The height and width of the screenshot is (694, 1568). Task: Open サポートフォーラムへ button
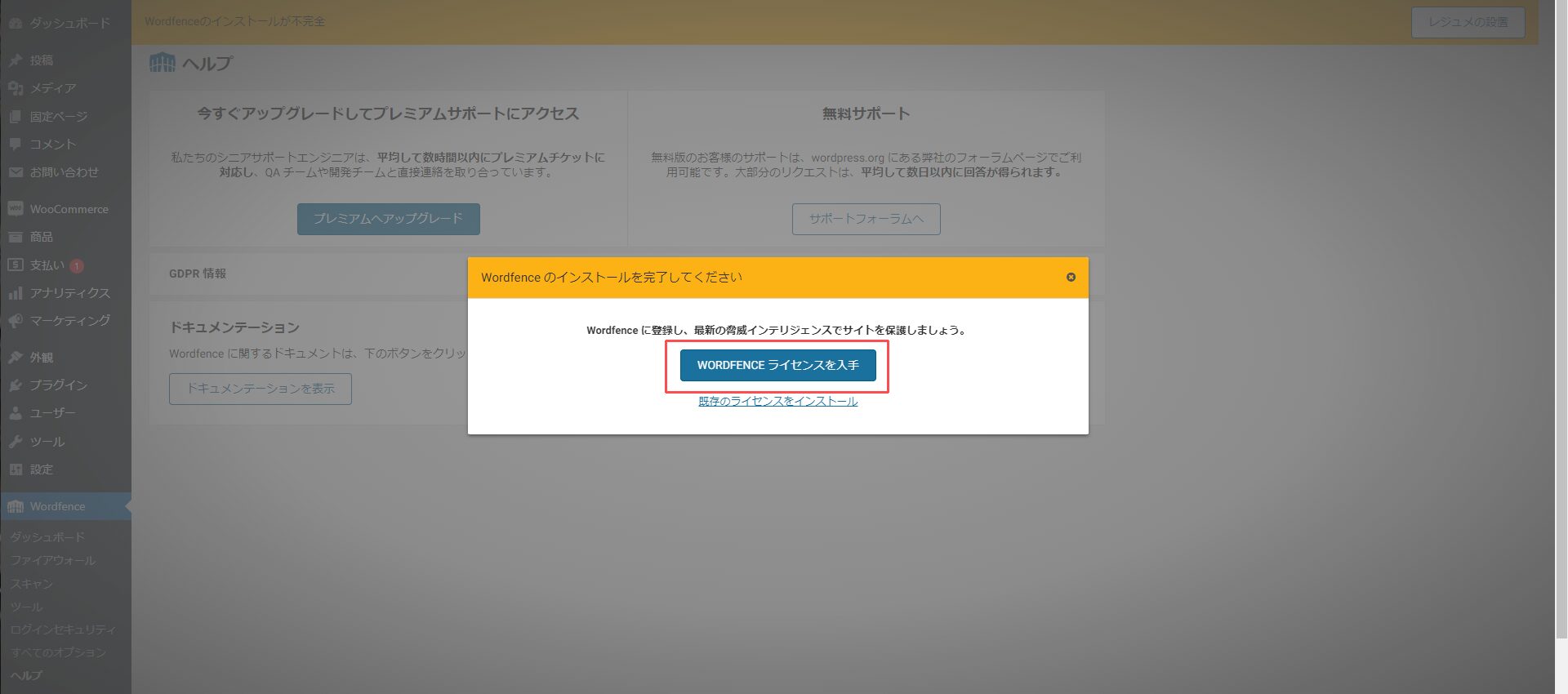[x=866, y=219]
